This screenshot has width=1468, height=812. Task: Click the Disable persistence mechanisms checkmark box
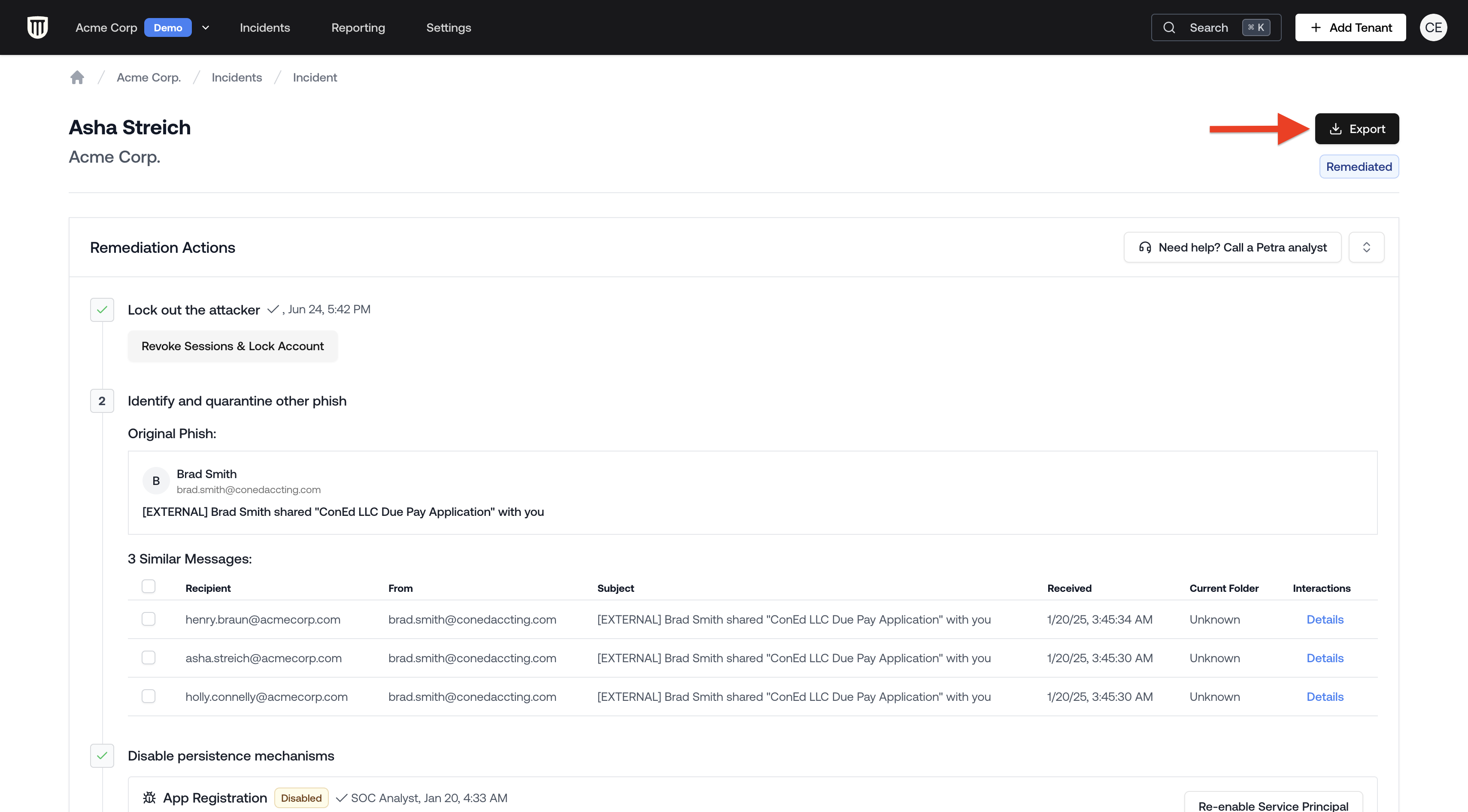tap(102, 756)
